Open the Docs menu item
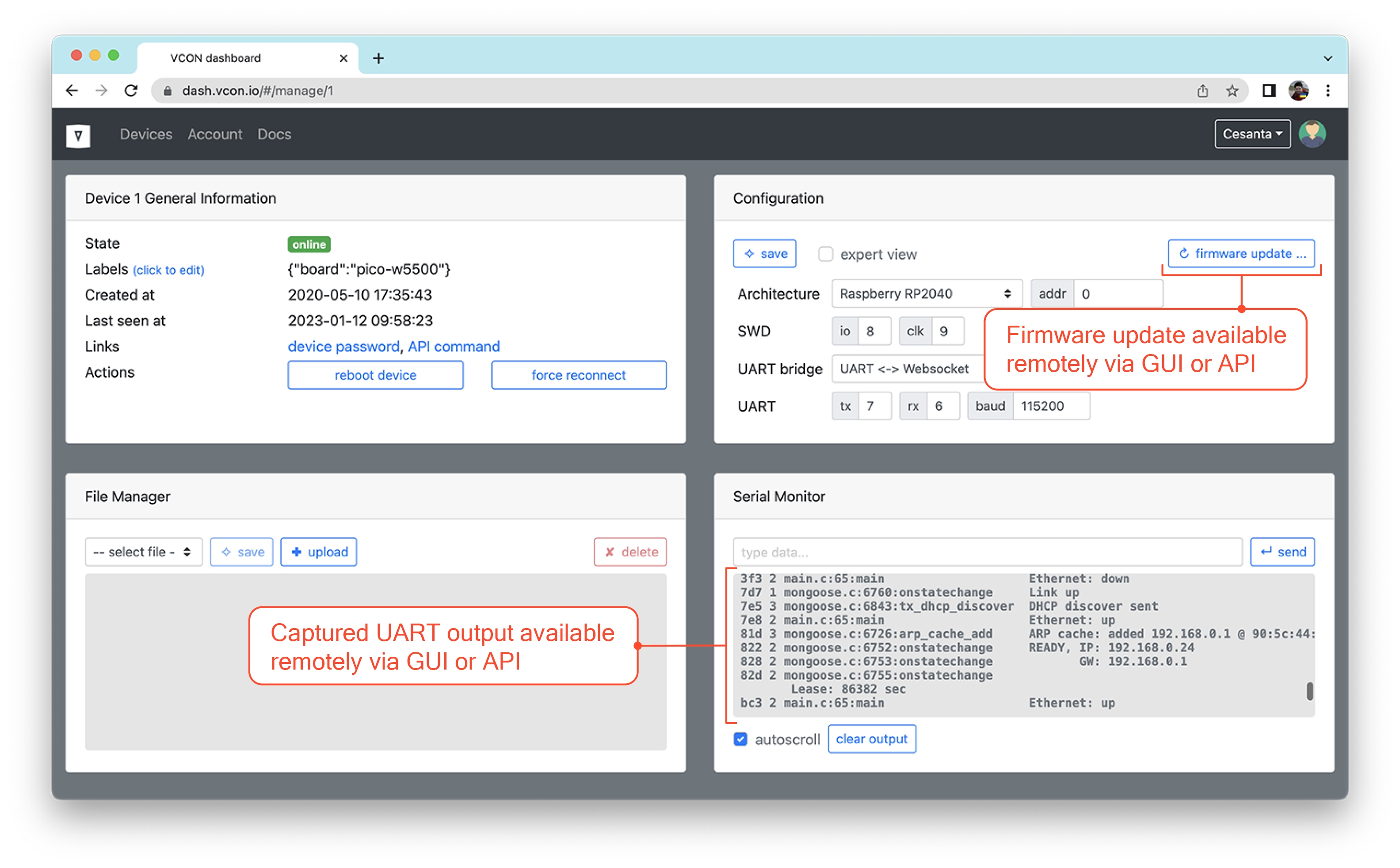 click(274, 134)
